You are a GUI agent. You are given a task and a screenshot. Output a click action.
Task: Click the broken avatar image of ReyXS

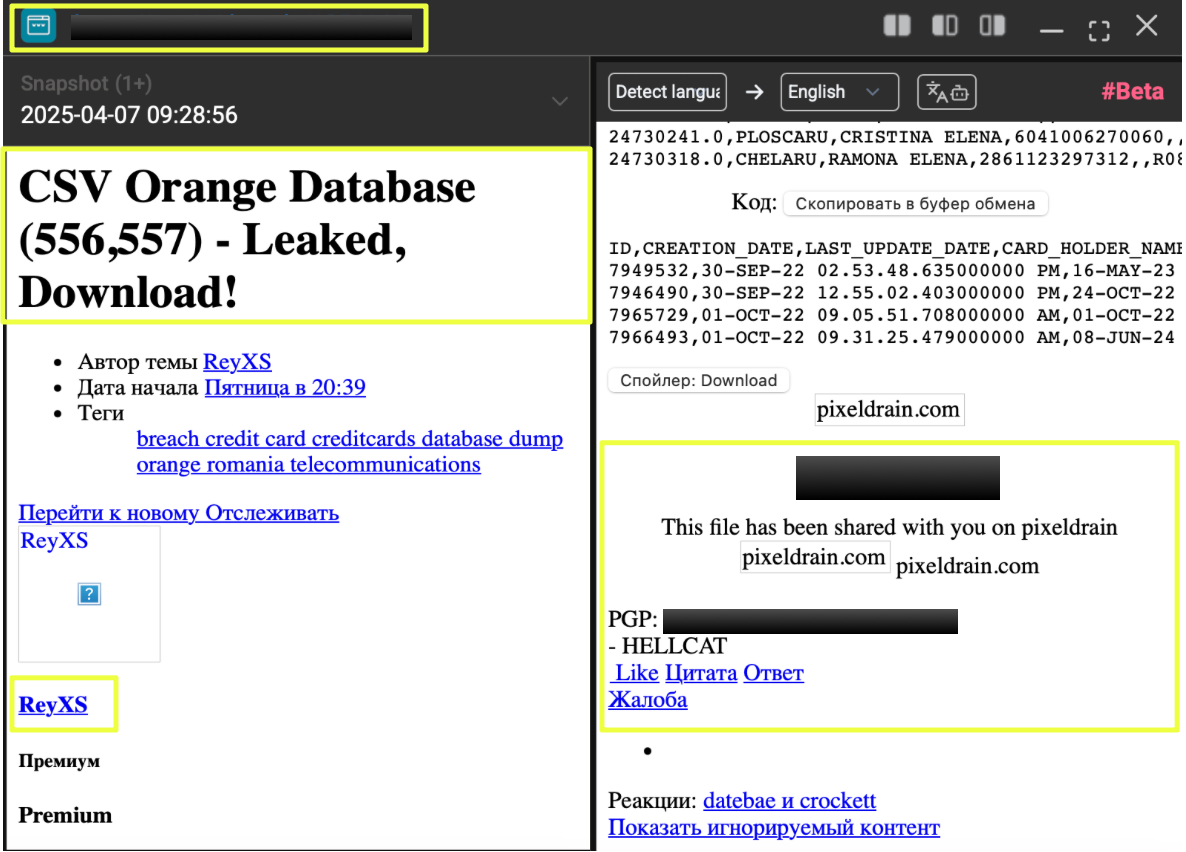coord(89,595)
